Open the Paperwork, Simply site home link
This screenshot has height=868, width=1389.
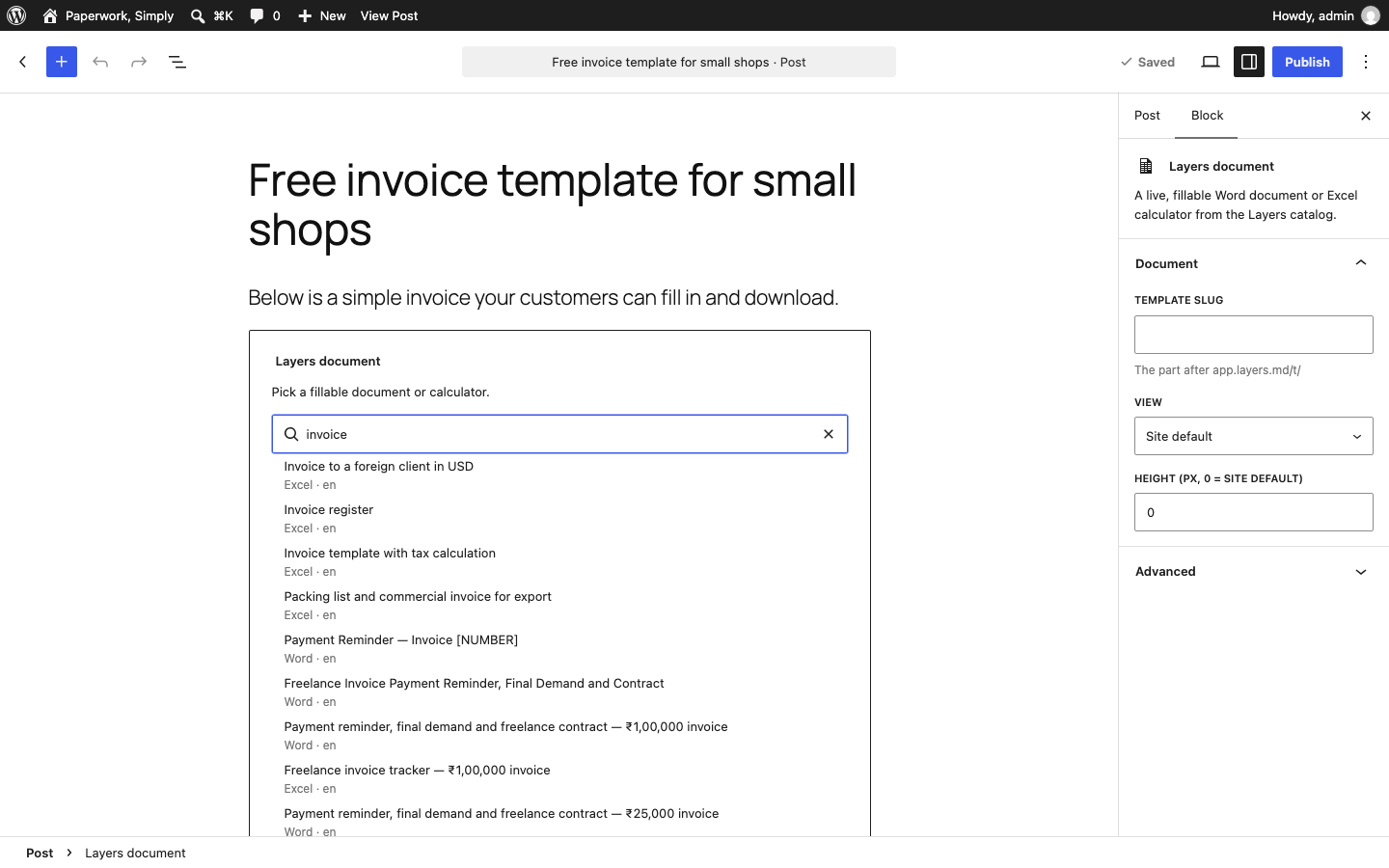(x=108, y=15)
